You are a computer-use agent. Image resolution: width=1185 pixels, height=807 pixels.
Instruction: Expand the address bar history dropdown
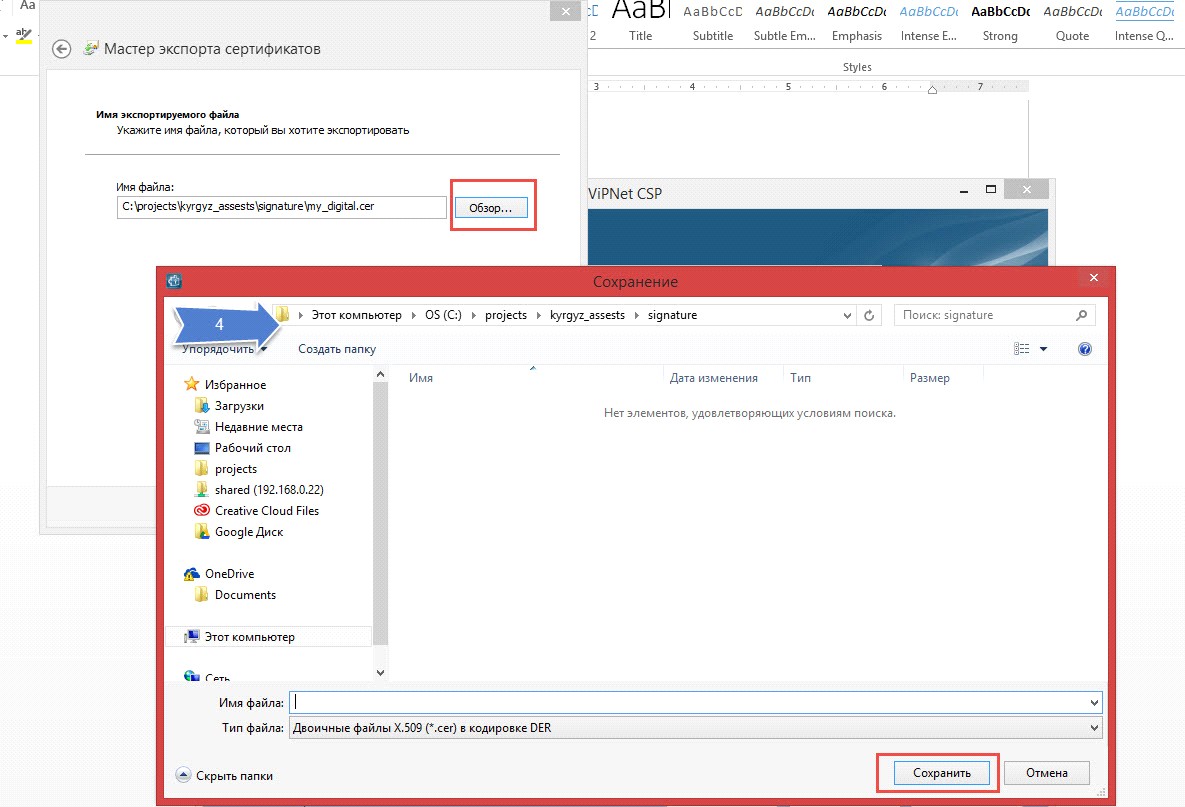tap(847, 315)
